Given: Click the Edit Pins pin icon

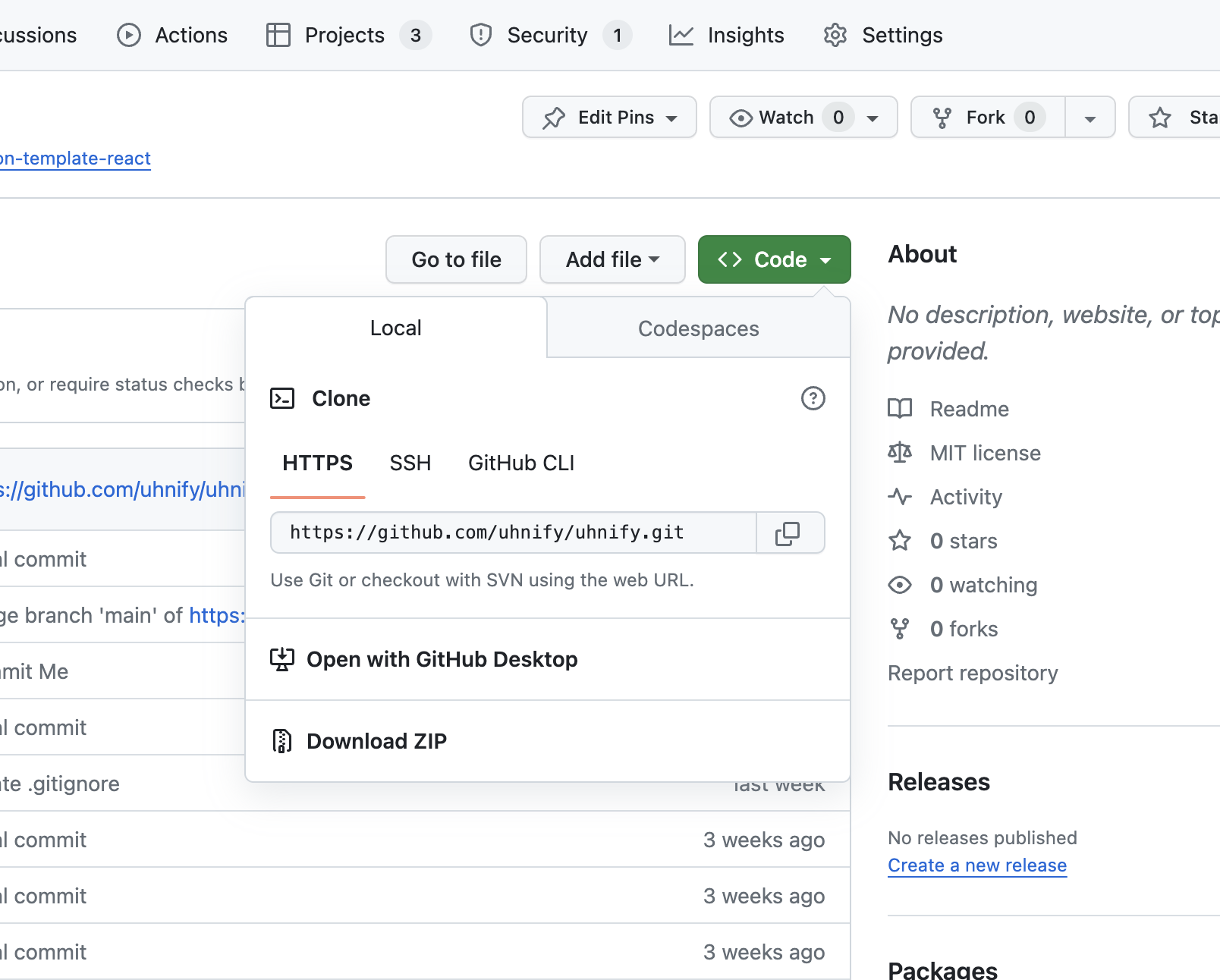Looking at the screenshot, I should (554, 118).
